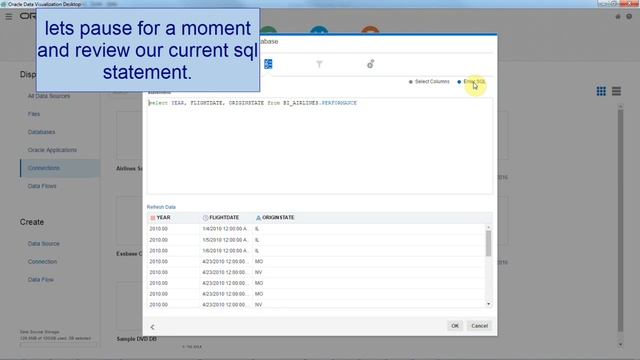Screen dimensions: 640x360
Task: Click the Refresh Data link
Action: [x=161, y=207]
